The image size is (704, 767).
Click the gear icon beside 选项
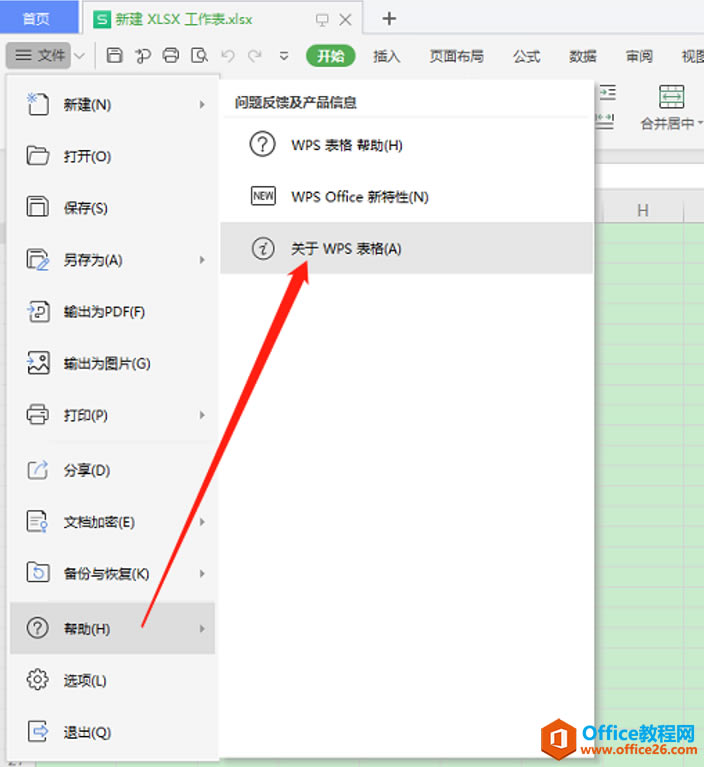(x=37, y=680)
